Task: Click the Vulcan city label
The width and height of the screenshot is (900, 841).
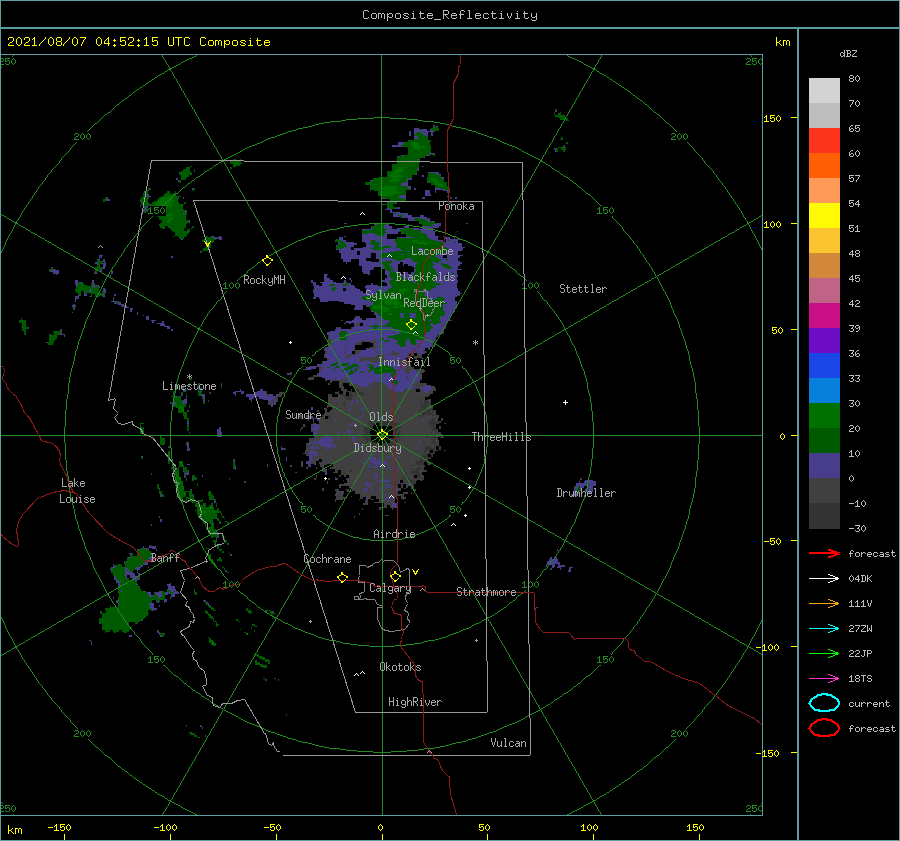Action: pyautogui.click(x=509, y=743)
